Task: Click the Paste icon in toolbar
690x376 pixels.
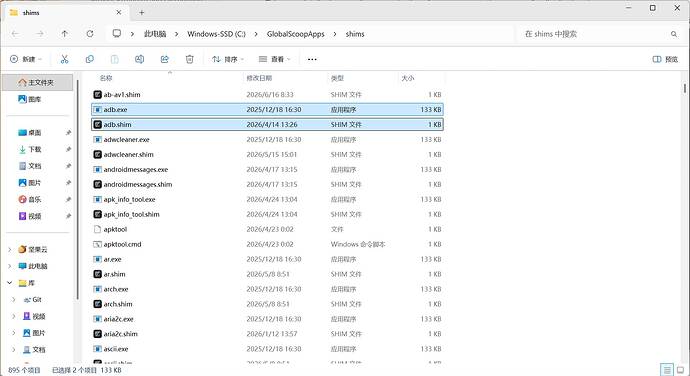Action: [114, 59]
